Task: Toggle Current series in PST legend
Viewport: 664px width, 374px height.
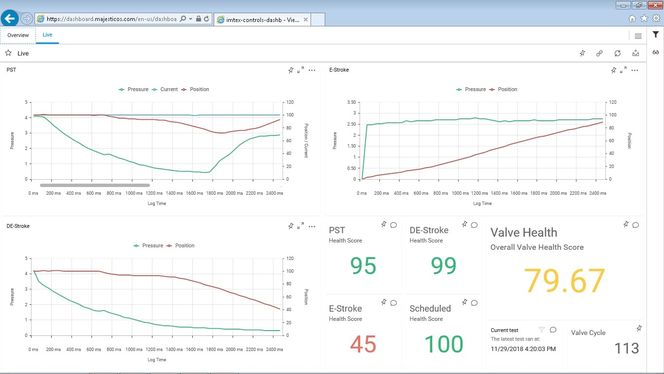Action: [165, 89]
